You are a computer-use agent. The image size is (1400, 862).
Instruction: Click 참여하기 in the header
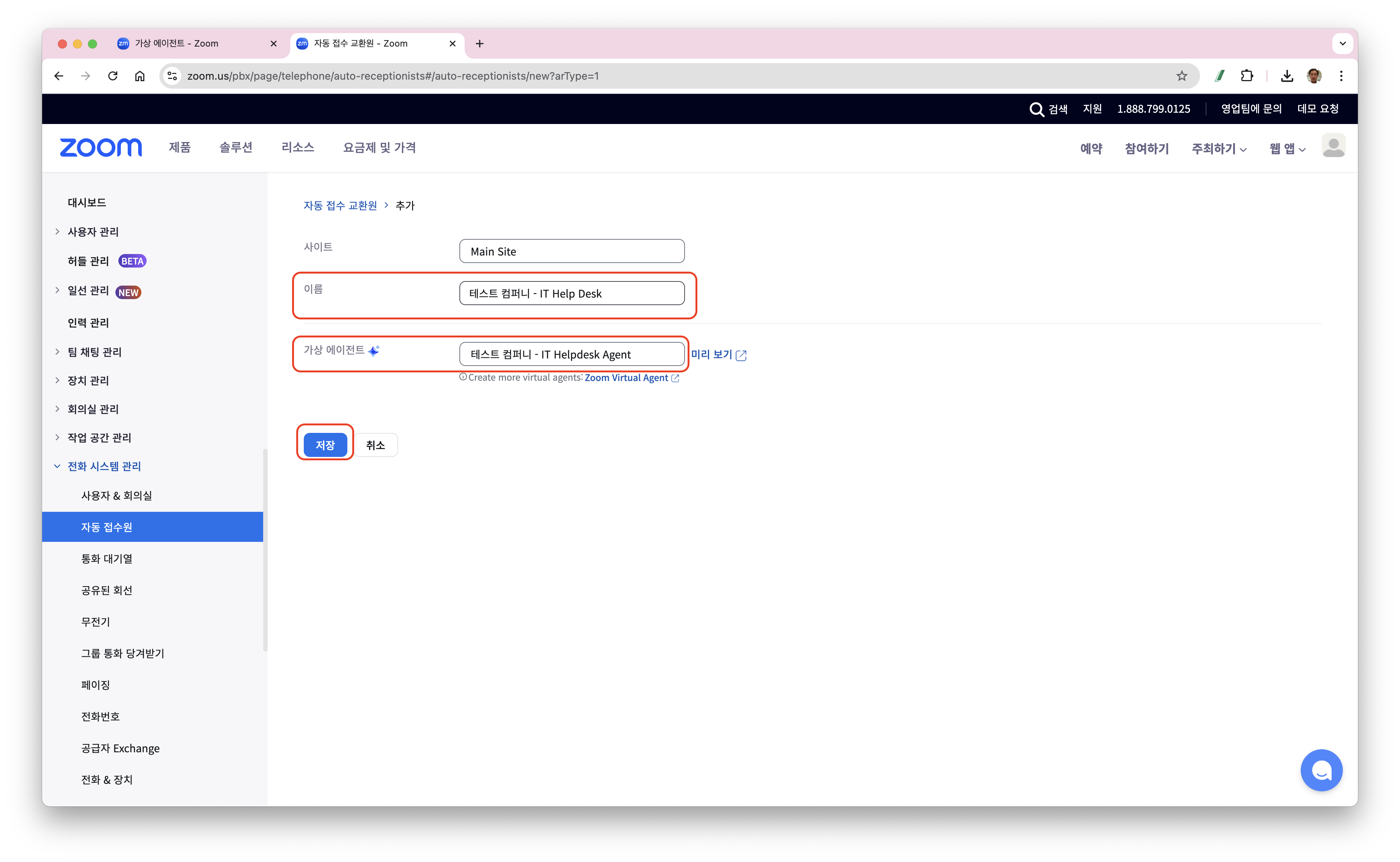click(x=1146, y=149)
